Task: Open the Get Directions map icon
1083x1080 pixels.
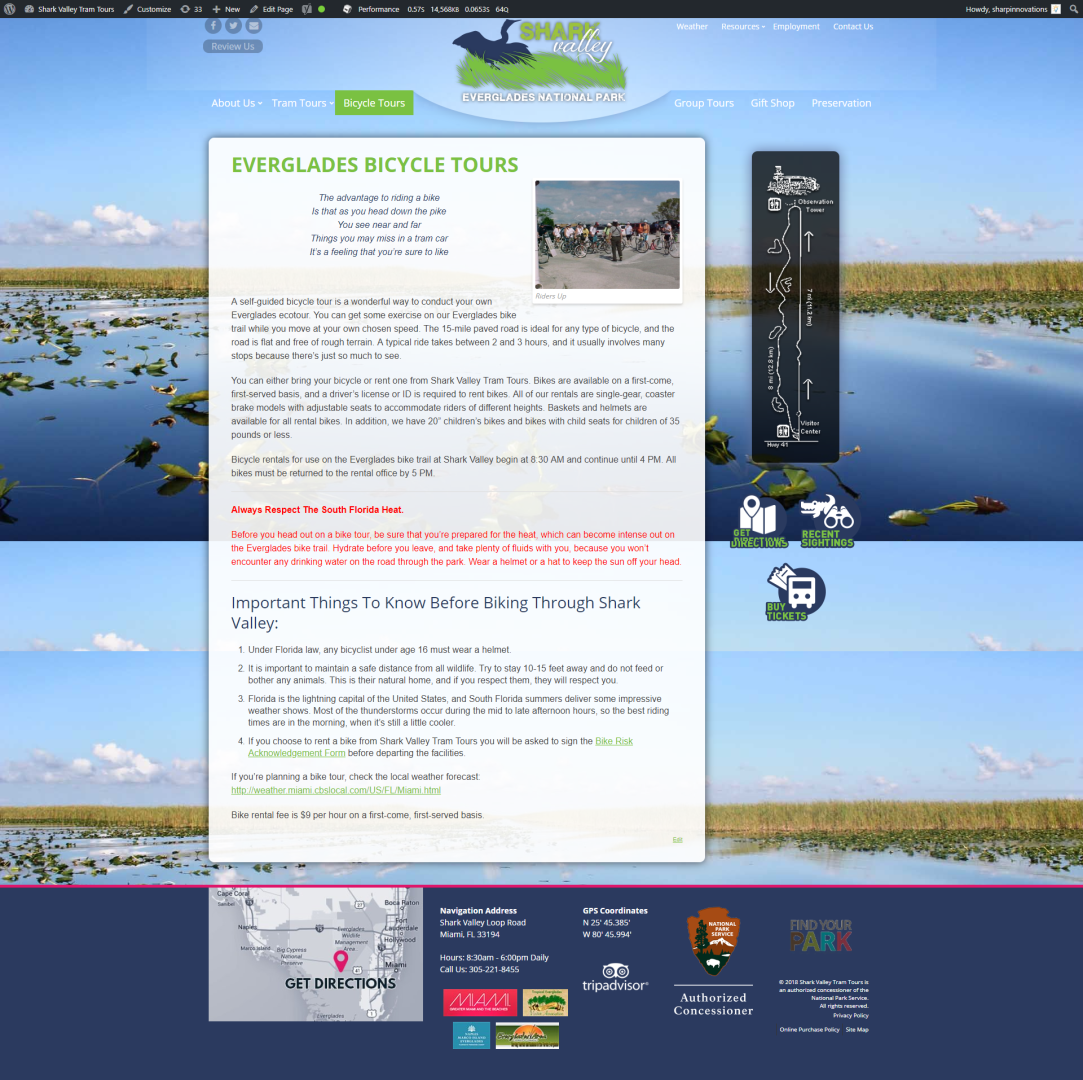Action: 758,521
